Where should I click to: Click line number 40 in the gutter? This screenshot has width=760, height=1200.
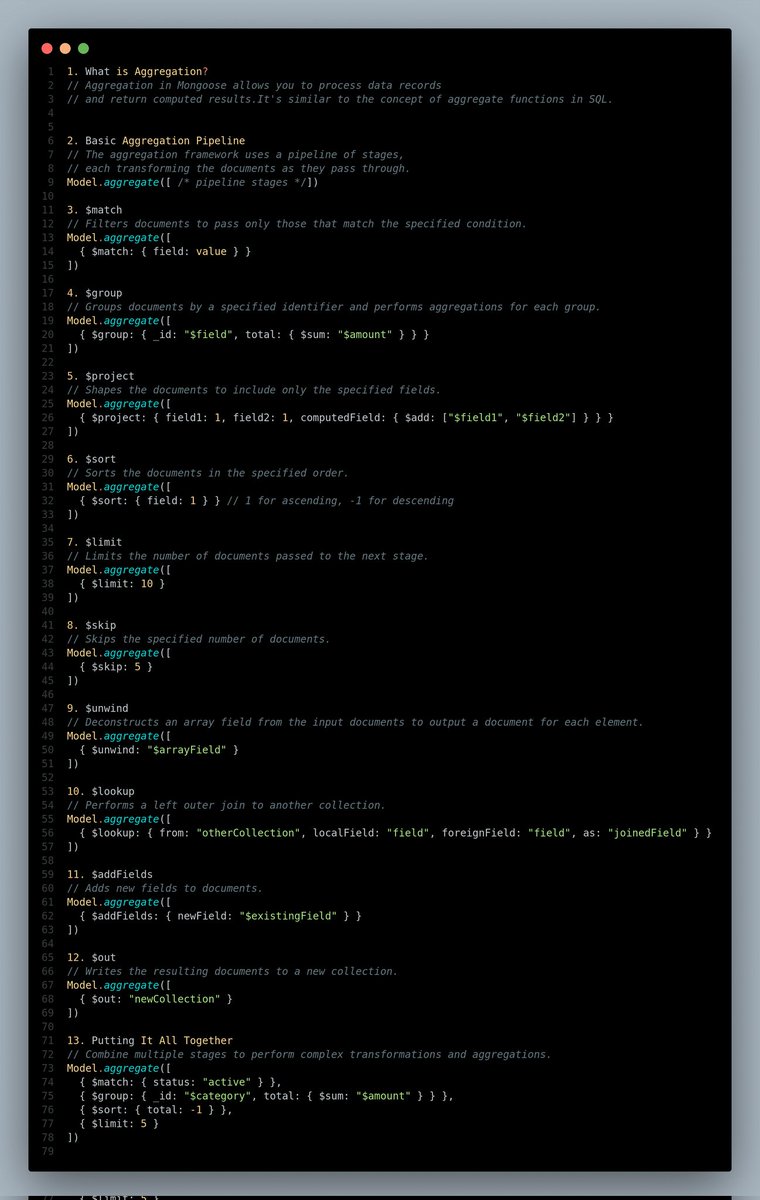pos(46,611)
